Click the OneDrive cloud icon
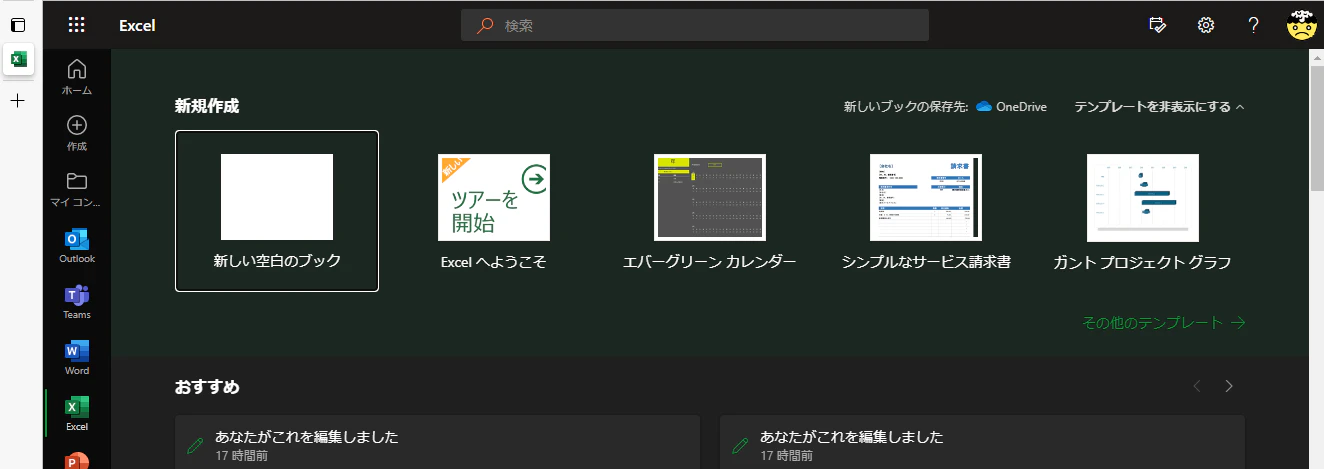1324x469 pixels. pyautogui.click(x=984, y=106)
